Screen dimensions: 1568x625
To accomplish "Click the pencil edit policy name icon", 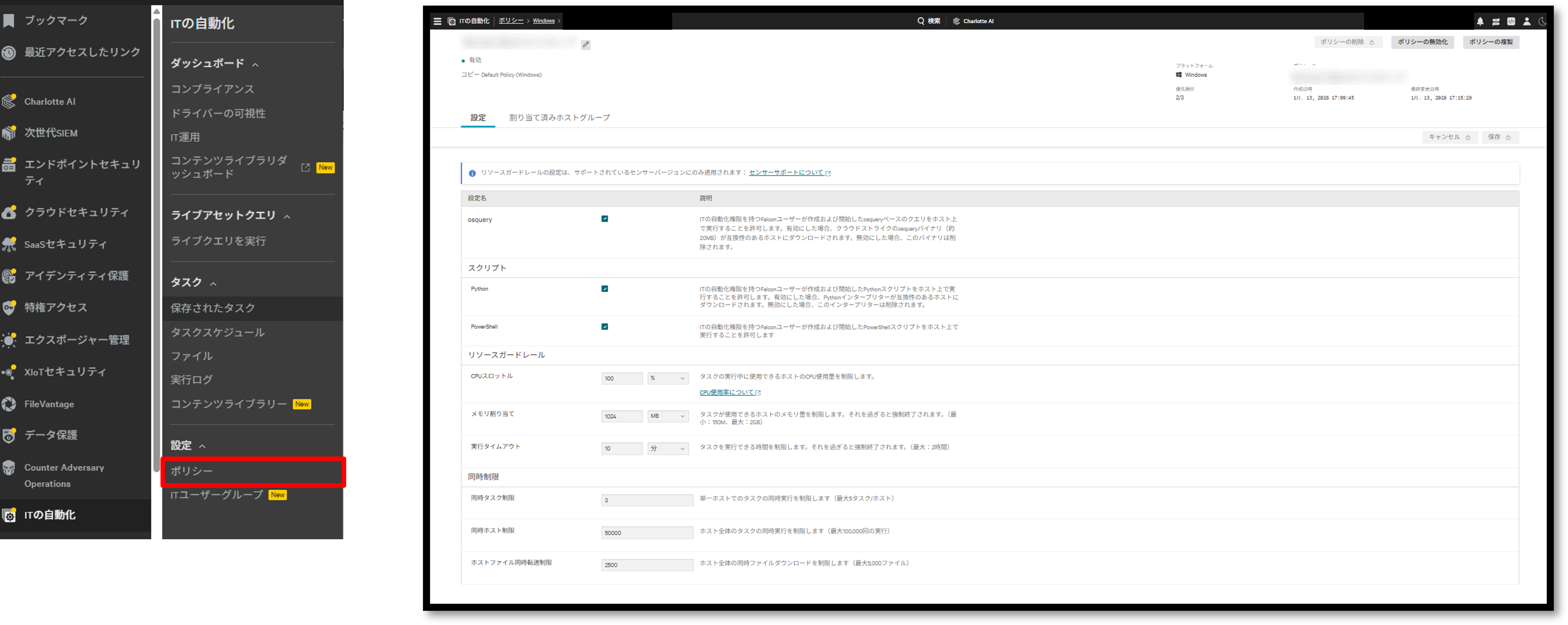I will click(x=585, y=44).
